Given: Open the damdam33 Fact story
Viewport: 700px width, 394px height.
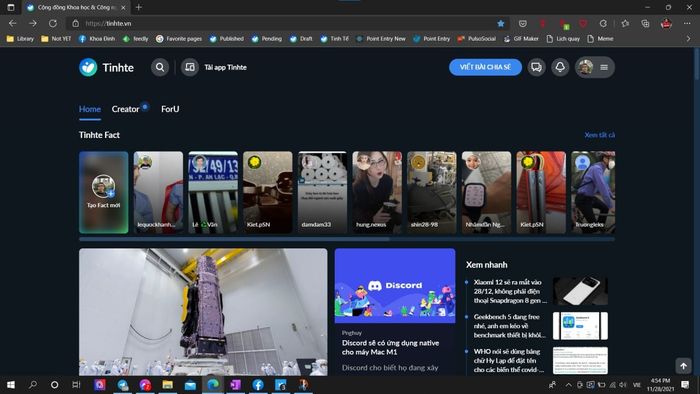Looking at the screenshot, I should (322, 192).
